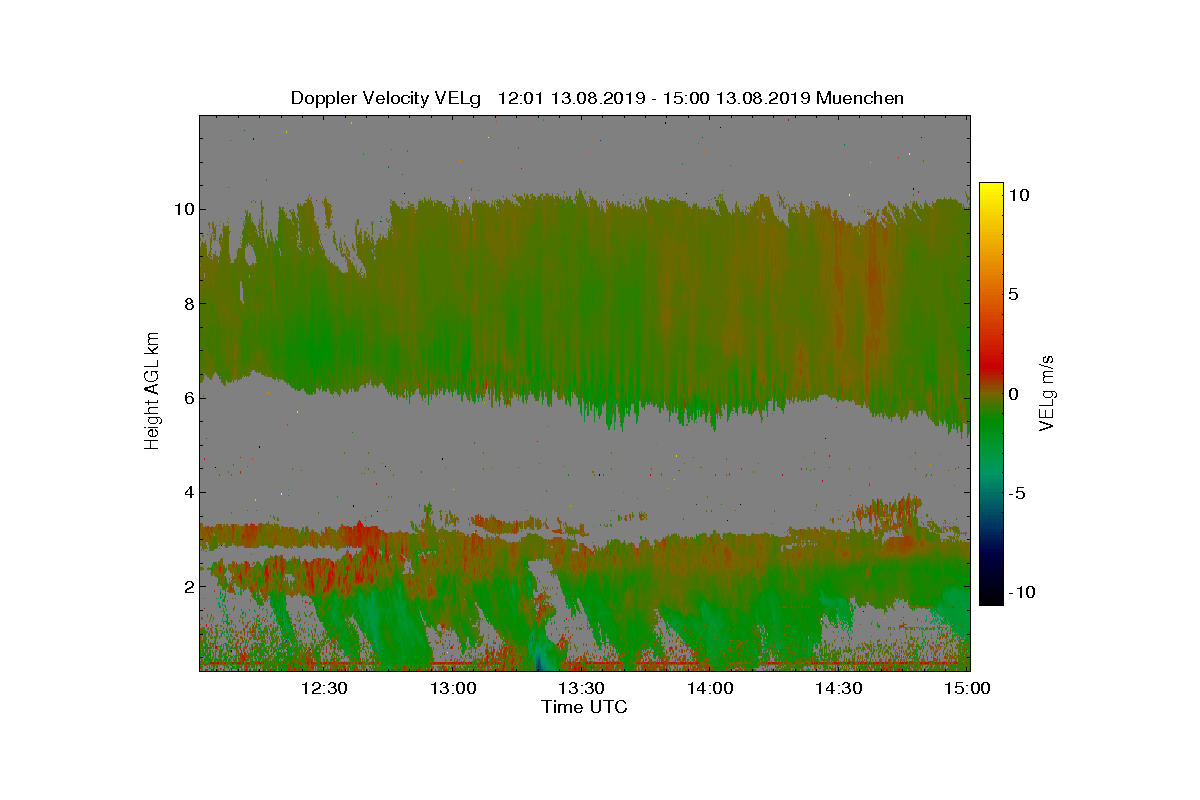Click the height tick label 10
Viewport: 1200px width, 800px height.
[183, 209]
